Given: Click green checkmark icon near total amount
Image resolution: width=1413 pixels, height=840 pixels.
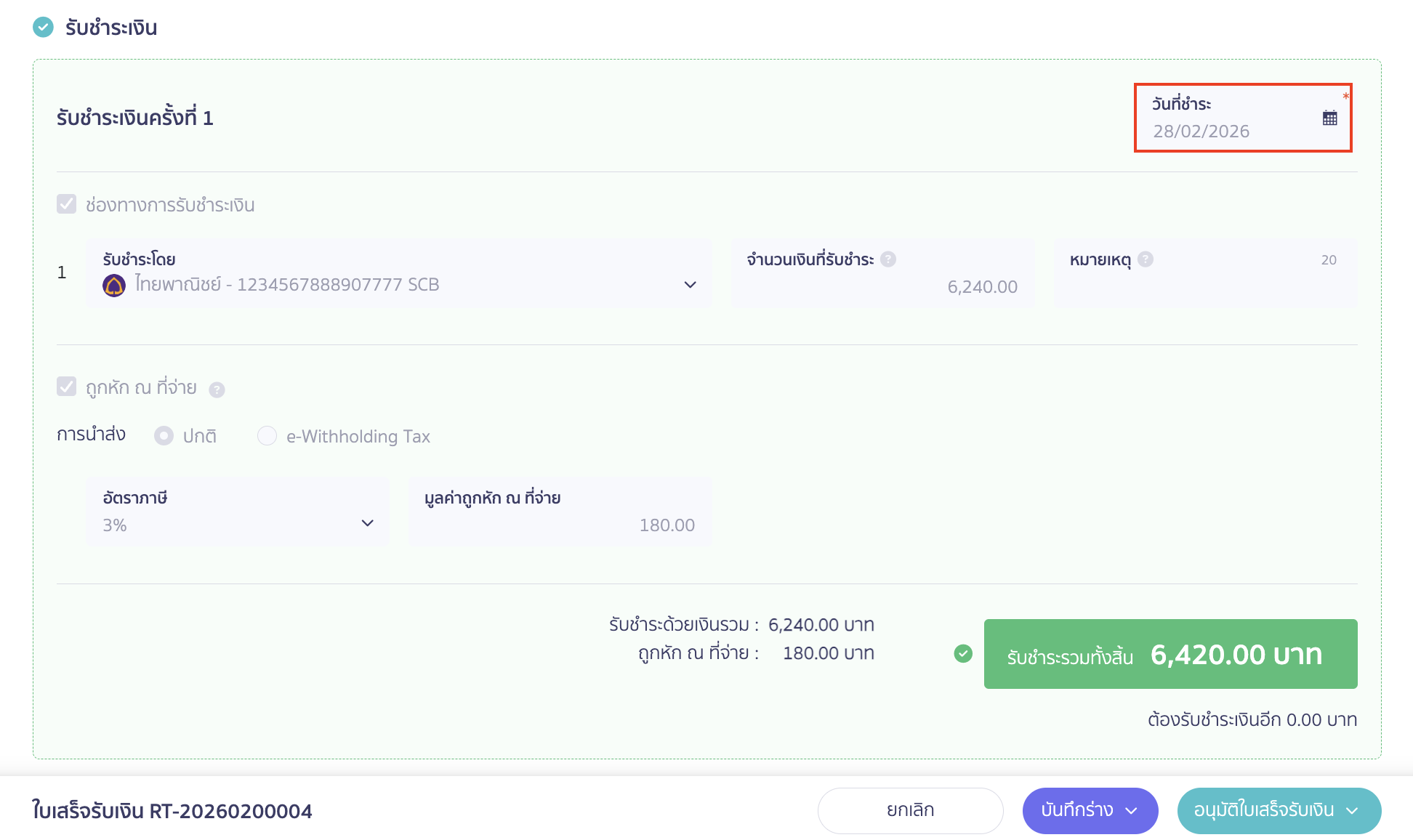Looking at the screenshot, I should [963, 654].
